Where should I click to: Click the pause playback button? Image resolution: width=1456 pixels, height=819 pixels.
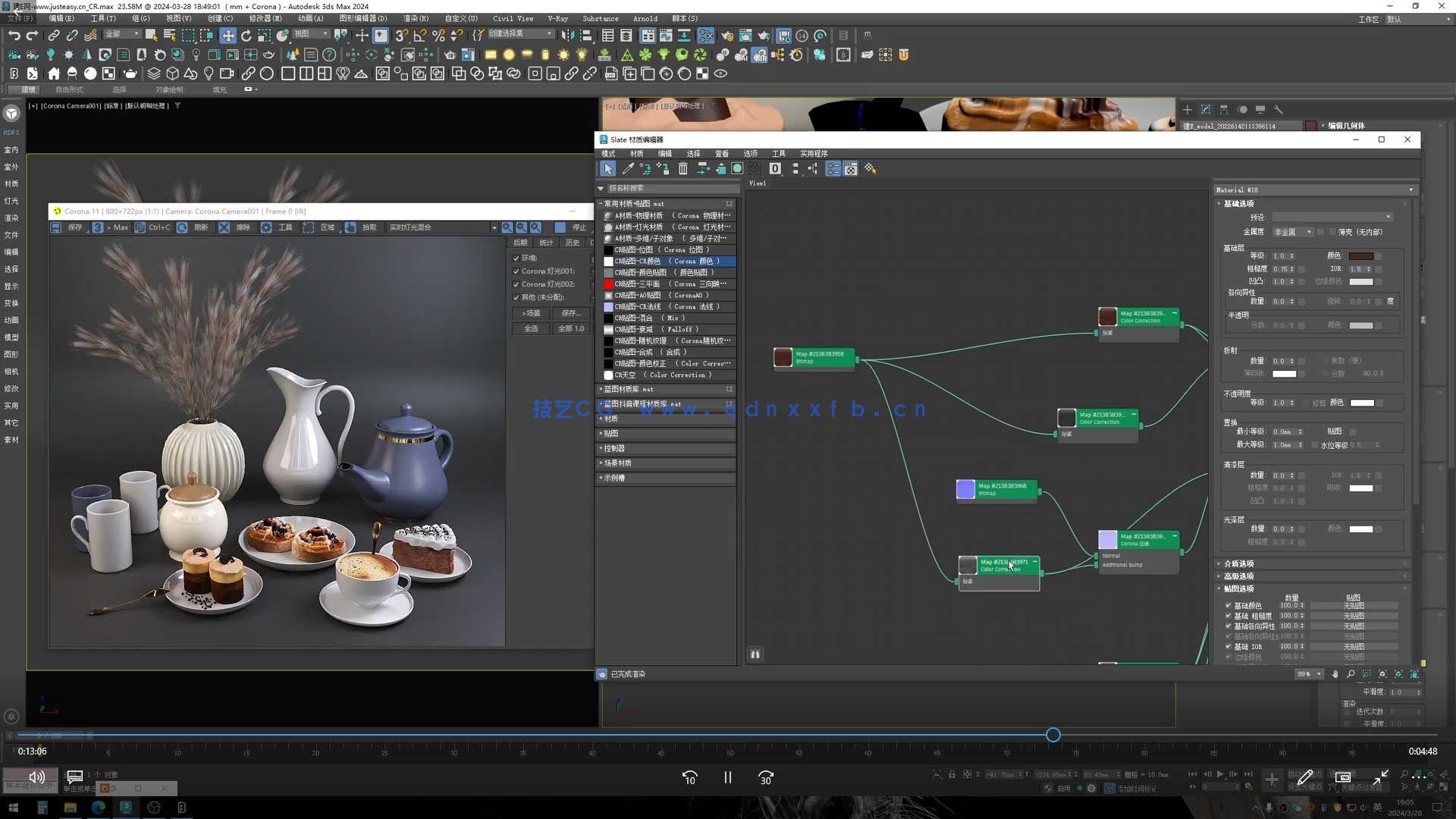[x=727, y=777]
